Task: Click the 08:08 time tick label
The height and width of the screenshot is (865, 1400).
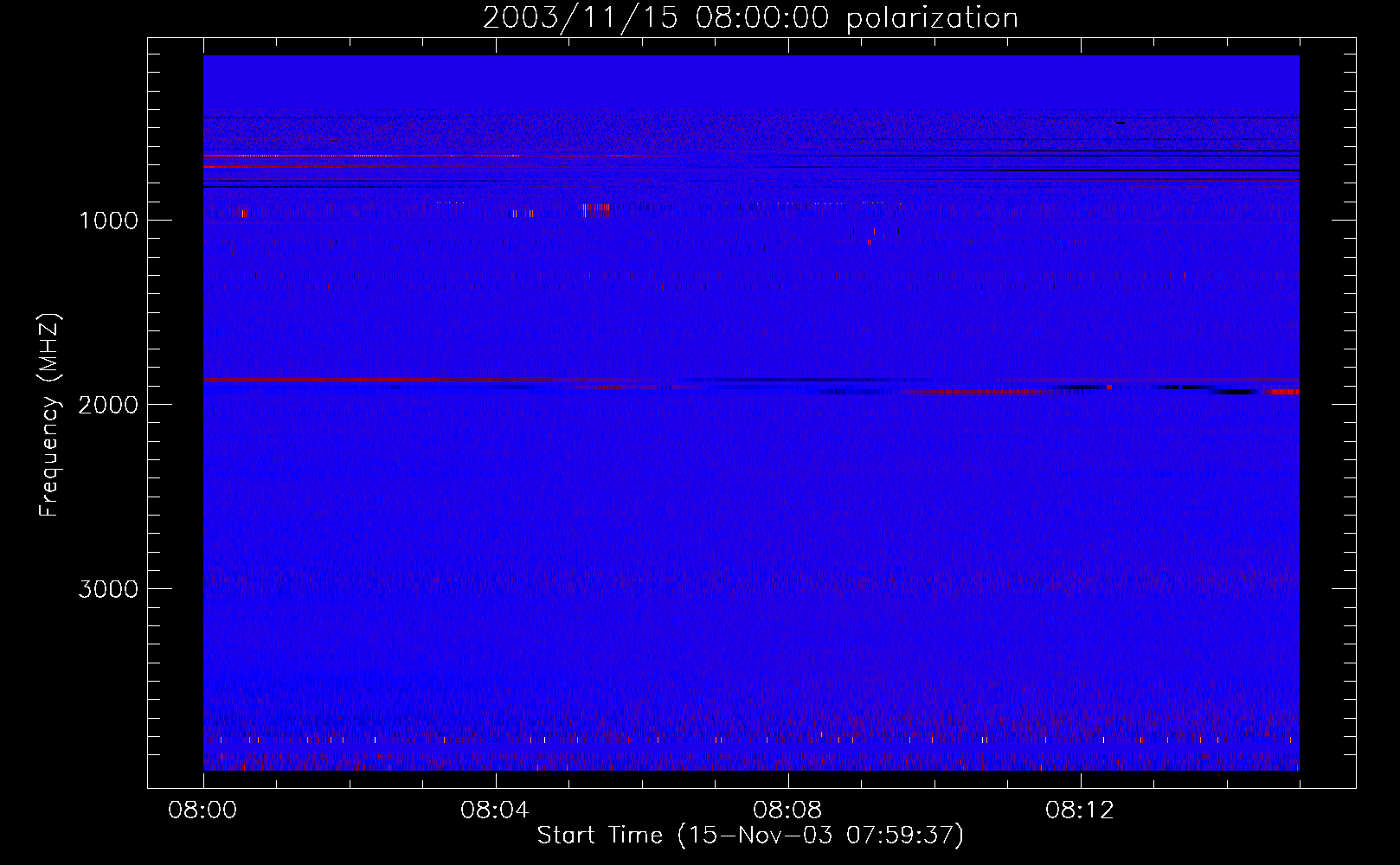Action: tap(788, 811)
